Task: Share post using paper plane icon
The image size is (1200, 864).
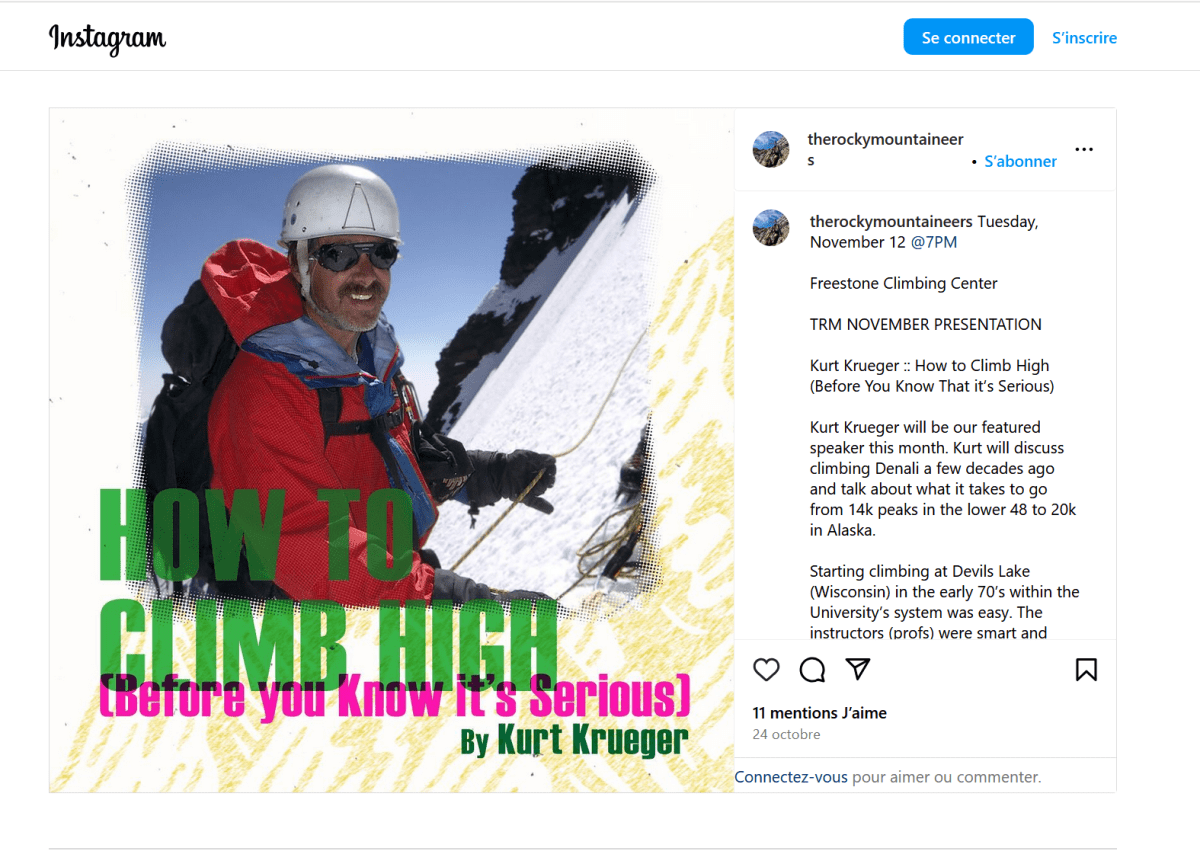Action: click(x=858, y=669)
